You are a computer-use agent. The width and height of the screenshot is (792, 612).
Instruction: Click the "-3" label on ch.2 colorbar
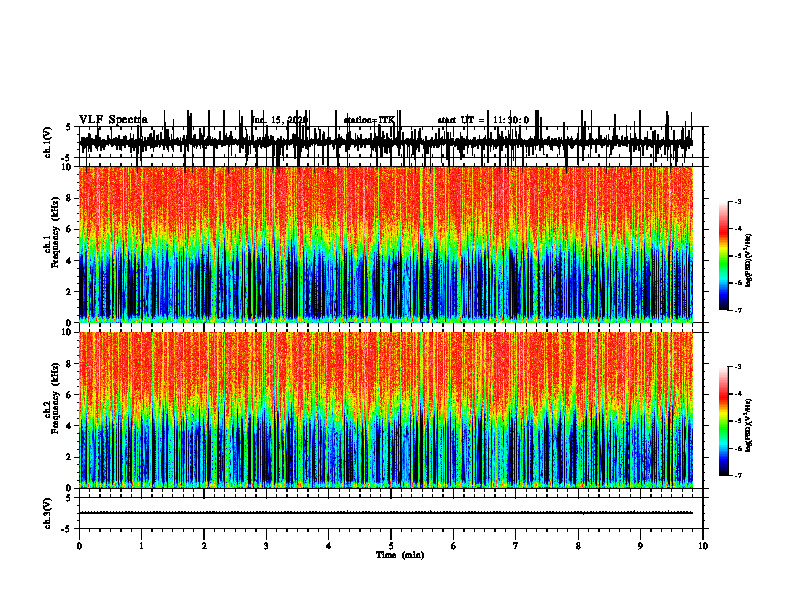coord(737,367)
